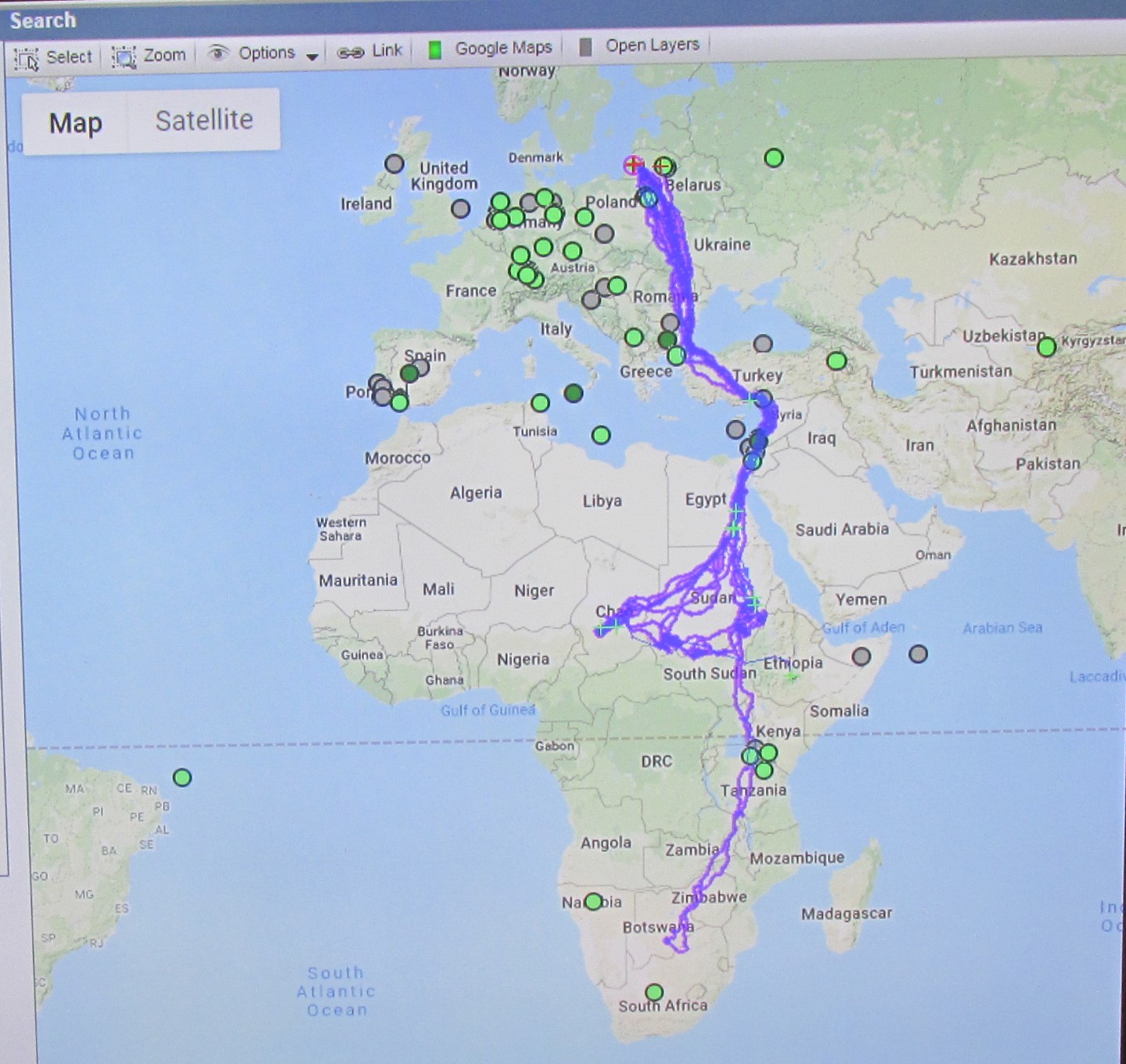Click the Algeria map label
The width and height of the screenshot is (1126, 1064).
coord(476,492)
